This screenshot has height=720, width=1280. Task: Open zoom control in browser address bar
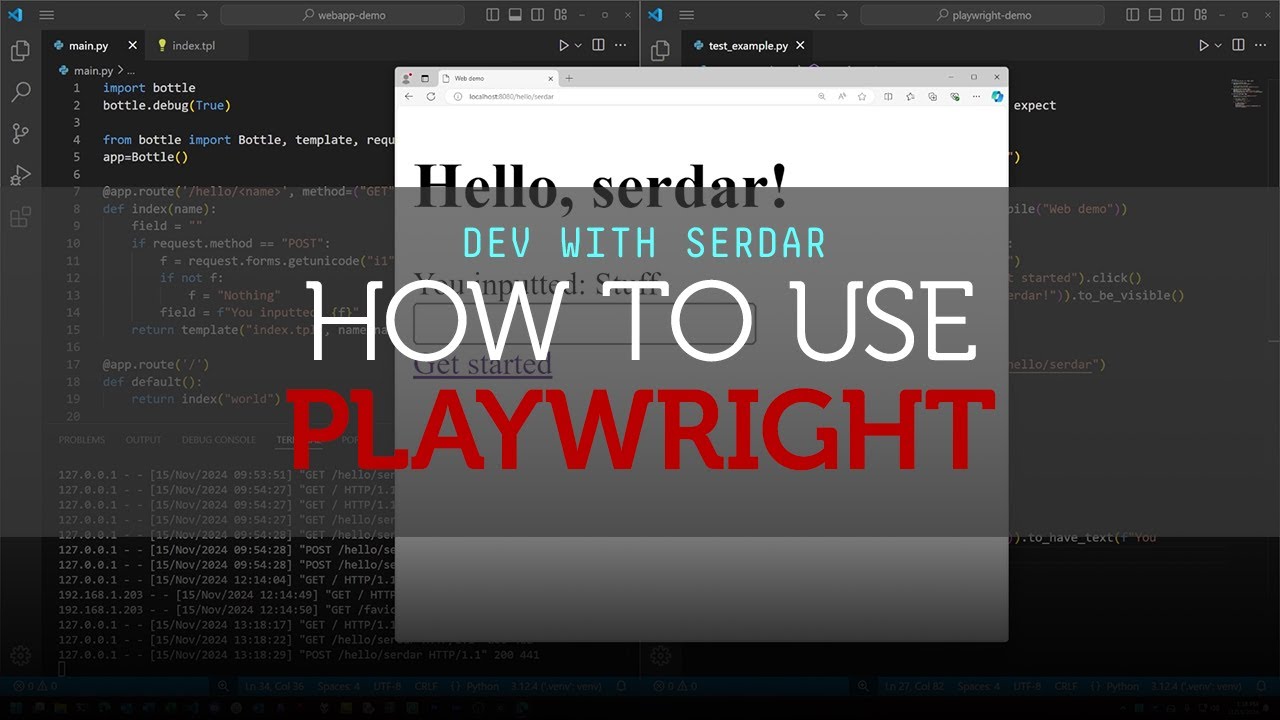pos(822,97)
